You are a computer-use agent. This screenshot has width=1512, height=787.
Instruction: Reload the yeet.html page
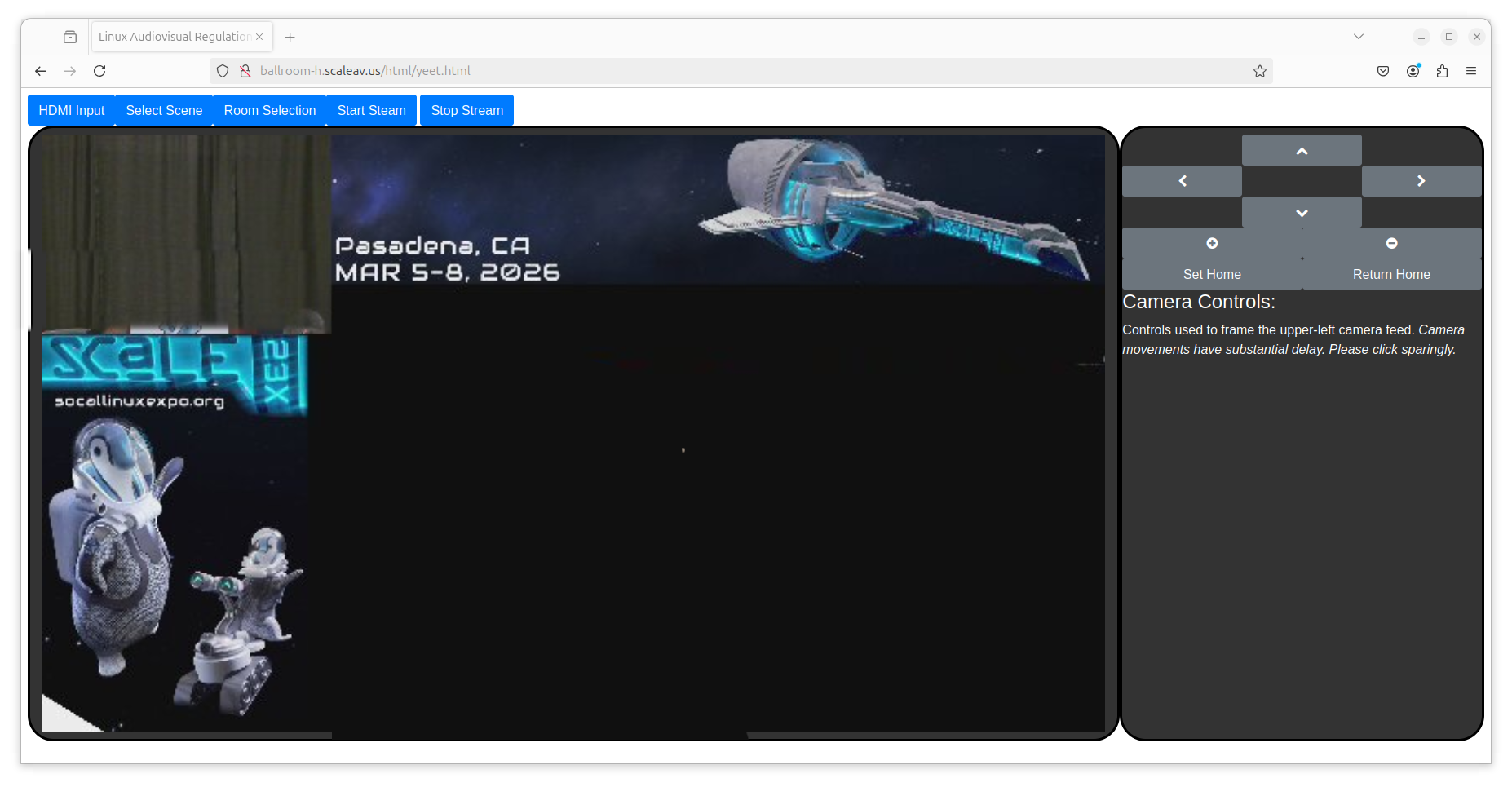coord(99,71)
